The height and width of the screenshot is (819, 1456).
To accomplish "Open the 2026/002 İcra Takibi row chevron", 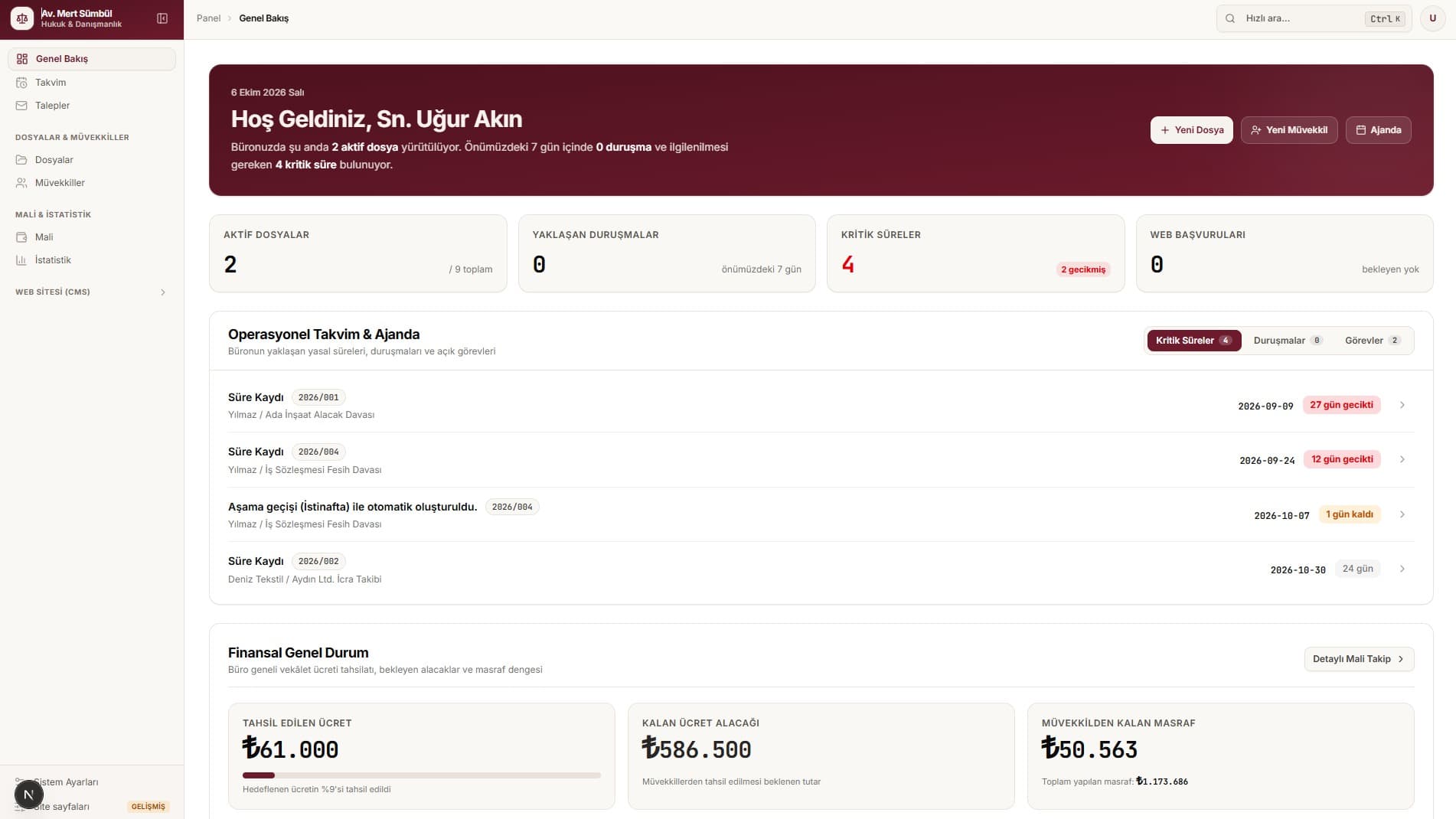I will click(1402, 569).
